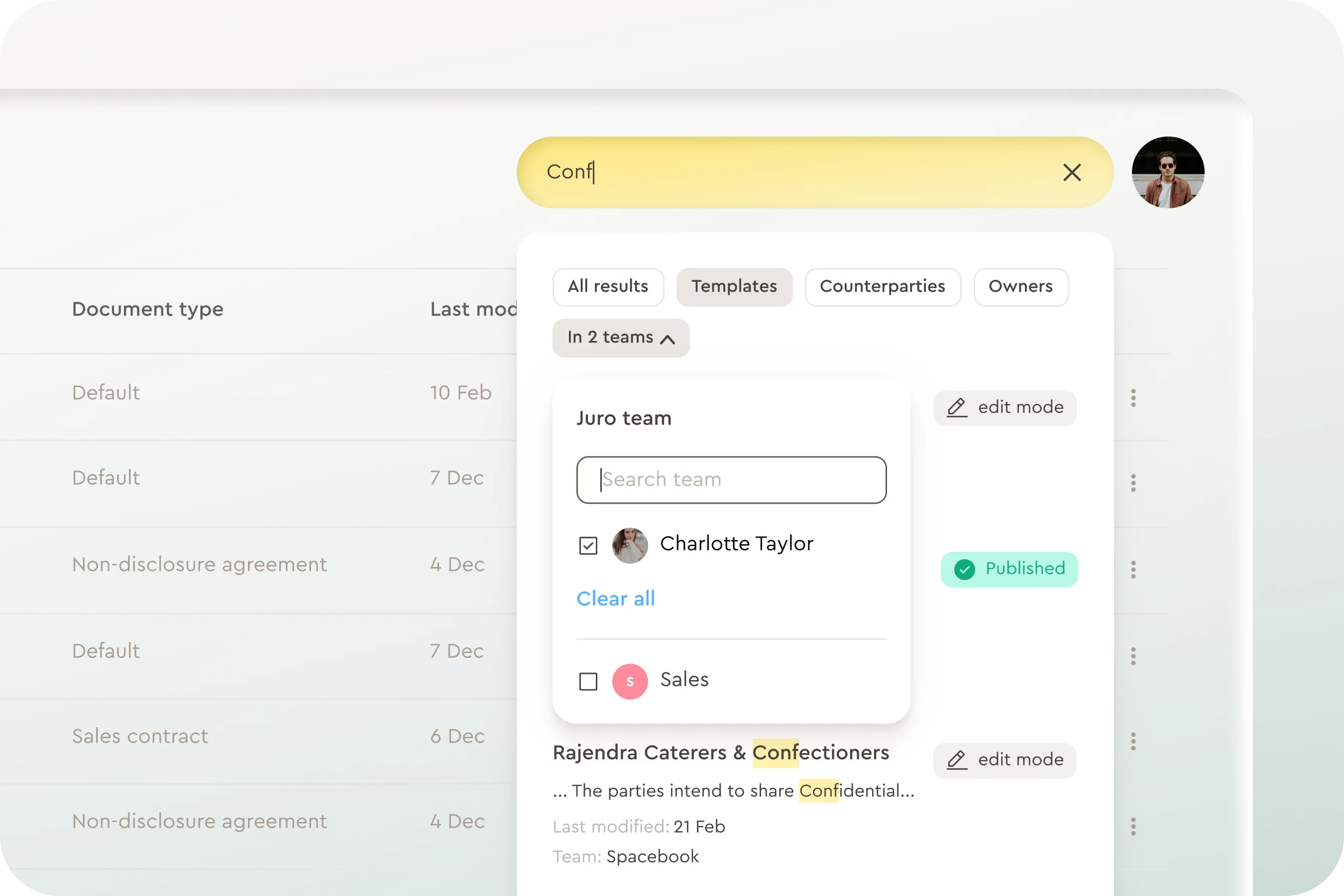Open the Owners filter options
Viewport: 1344px width, 896px height.
click(x=1020, y=287)
